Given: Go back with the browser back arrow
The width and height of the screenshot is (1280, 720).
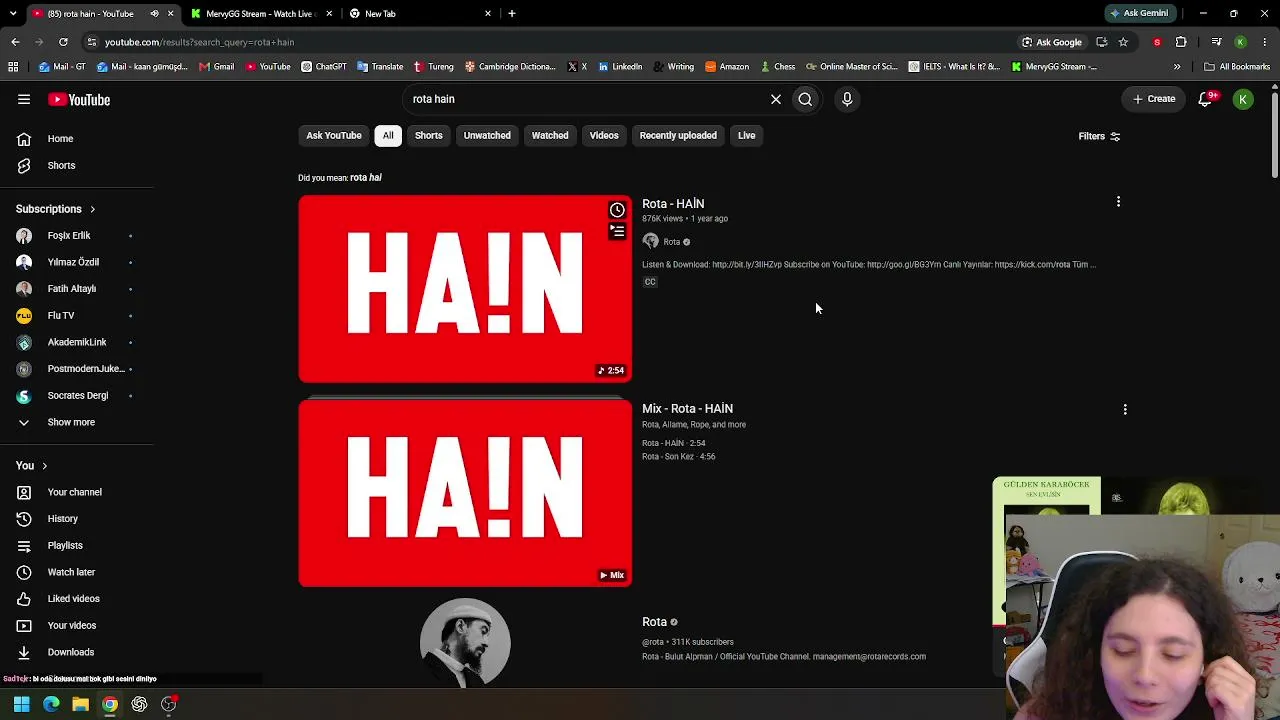Looking at the screenshot, I should click(15, 42).
